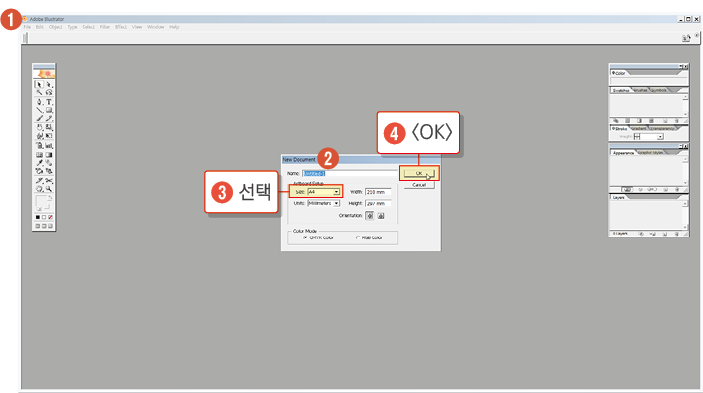The height and width of the screenshot is (393, 703).
Task: Open the Effect menu
Action: pos(121,27)
